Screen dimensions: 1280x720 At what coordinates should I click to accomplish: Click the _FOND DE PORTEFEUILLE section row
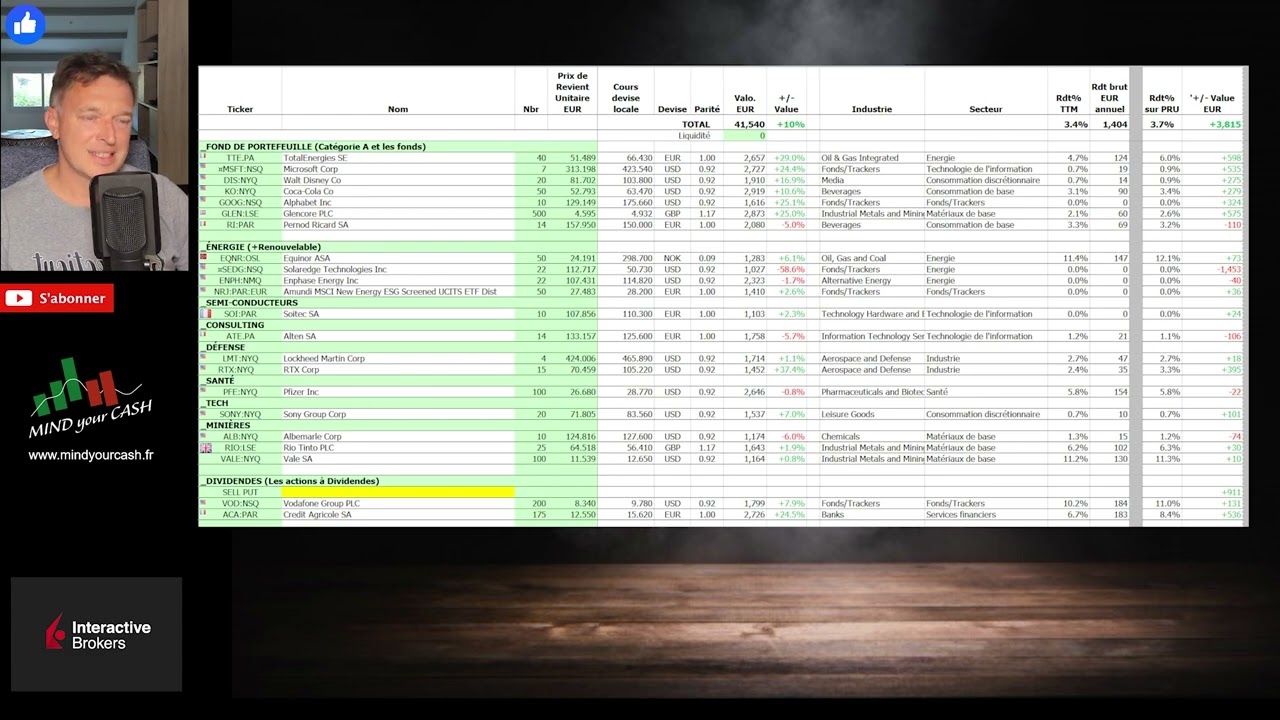click(x=398, y=147)
